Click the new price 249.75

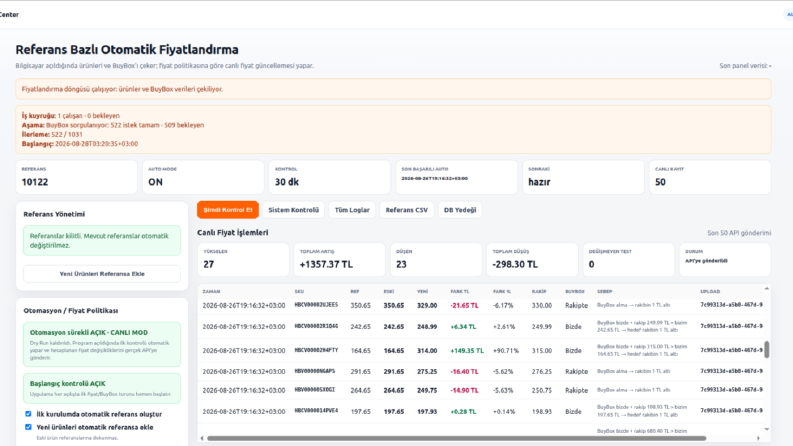tap(427, 390)
